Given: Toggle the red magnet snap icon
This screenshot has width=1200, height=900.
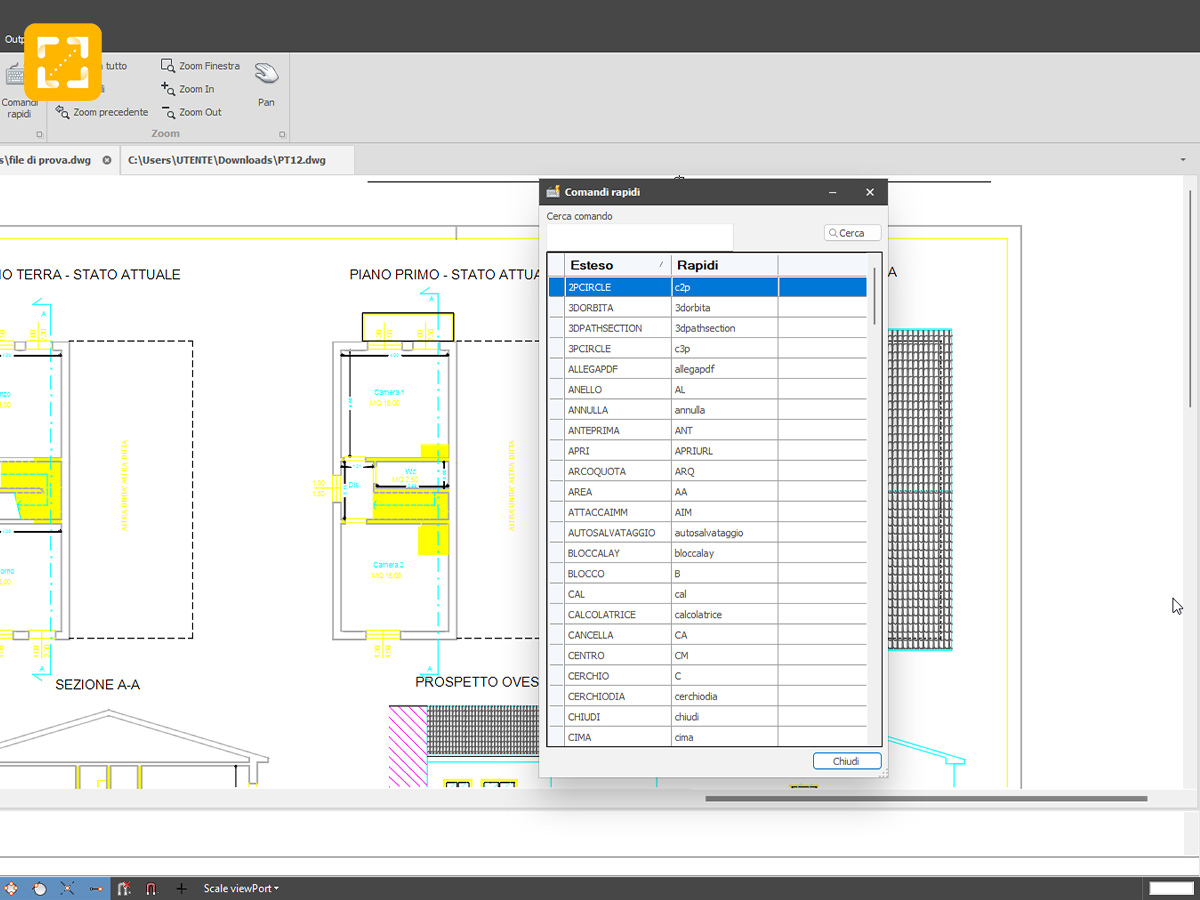Looking at the screenshot, I should coord(151,888).
